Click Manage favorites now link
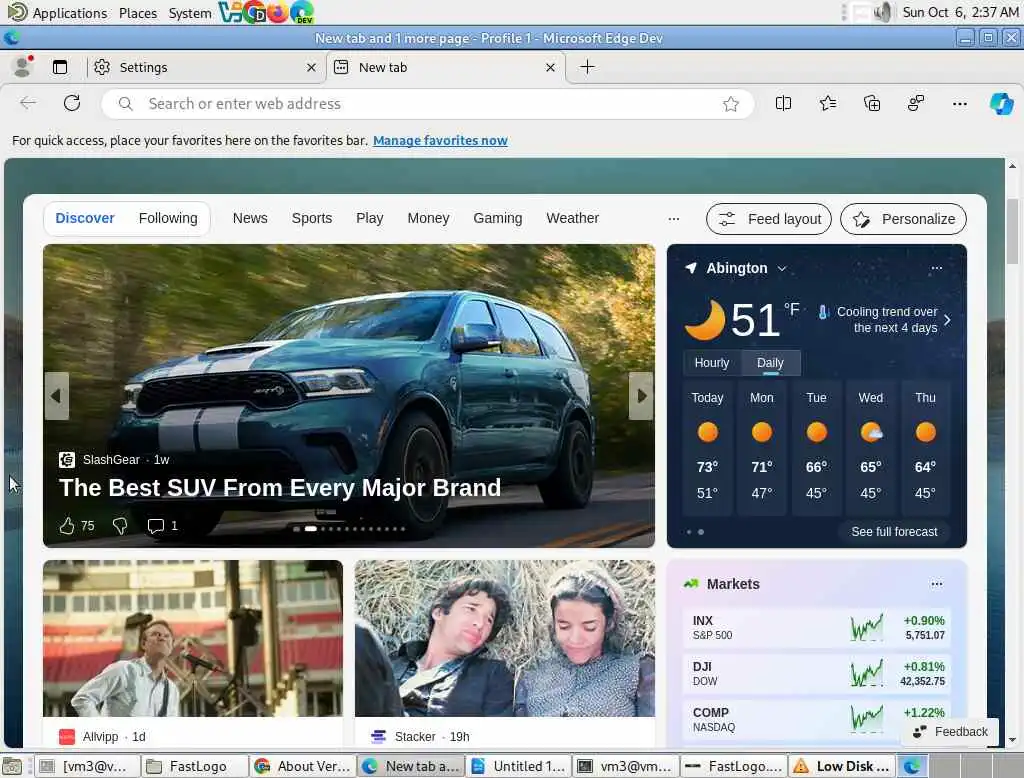Viewport: 1024px width, 778px height. pos(440,140)
